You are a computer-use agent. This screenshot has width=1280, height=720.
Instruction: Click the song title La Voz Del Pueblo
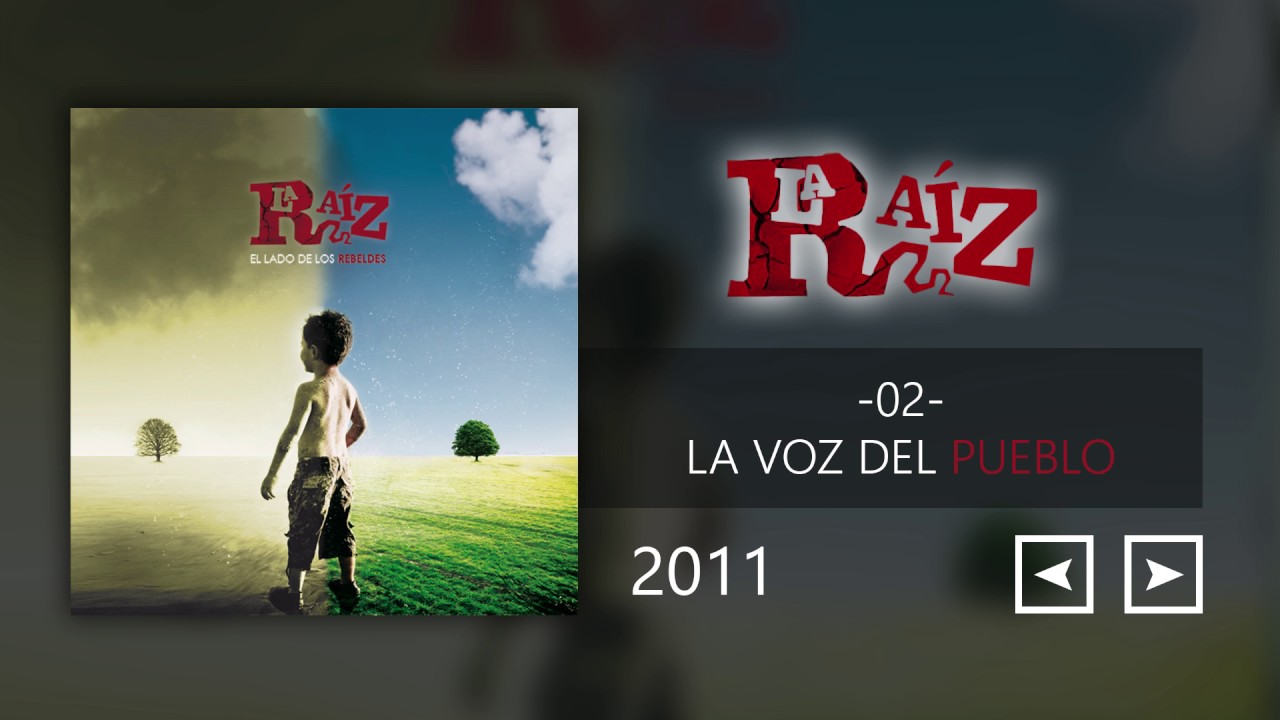[x=901, y=457]
